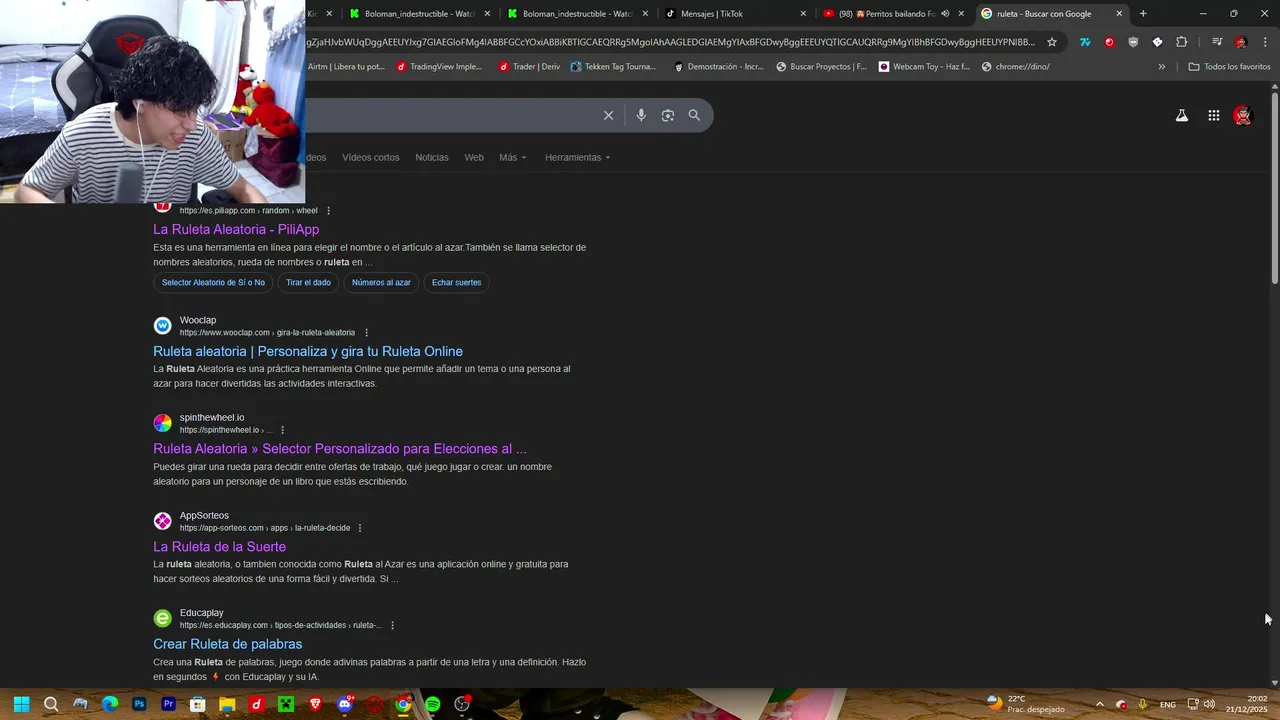The height and width of the screenshot is (720, 1280).
Task: Expand the Herramientas tools dropdown
Action: (578, 158)
